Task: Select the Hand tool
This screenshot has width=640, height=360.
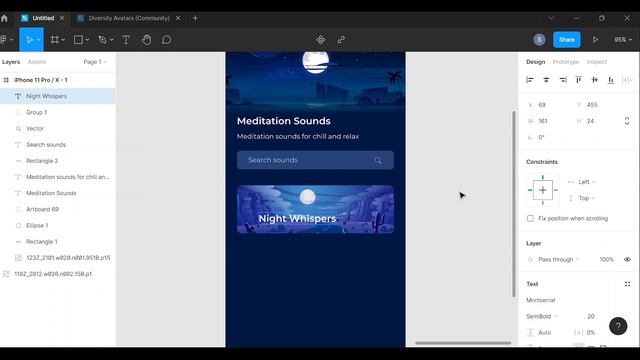Action: coord(146,40)
